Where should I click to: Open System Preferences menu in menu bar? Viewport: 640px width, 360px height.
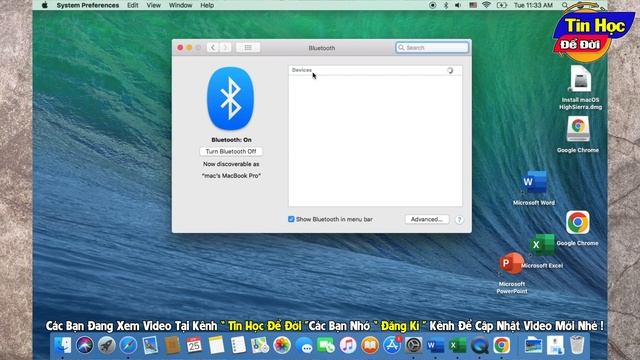pyautogui.click(x=88, y=5)
